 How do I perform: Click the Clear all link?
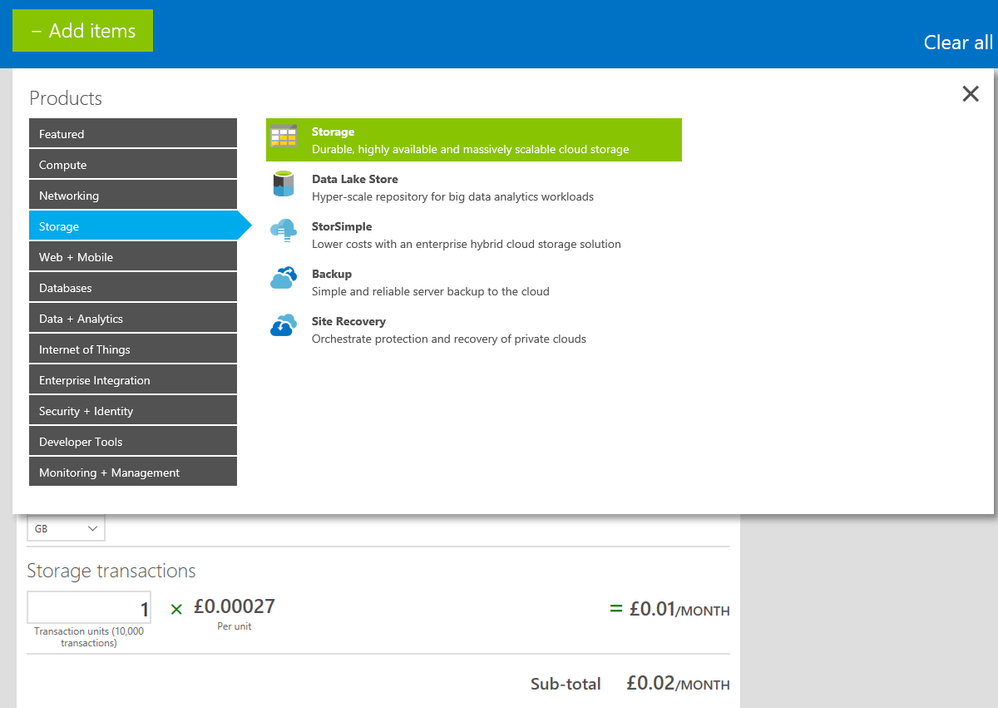coord(958,43)
